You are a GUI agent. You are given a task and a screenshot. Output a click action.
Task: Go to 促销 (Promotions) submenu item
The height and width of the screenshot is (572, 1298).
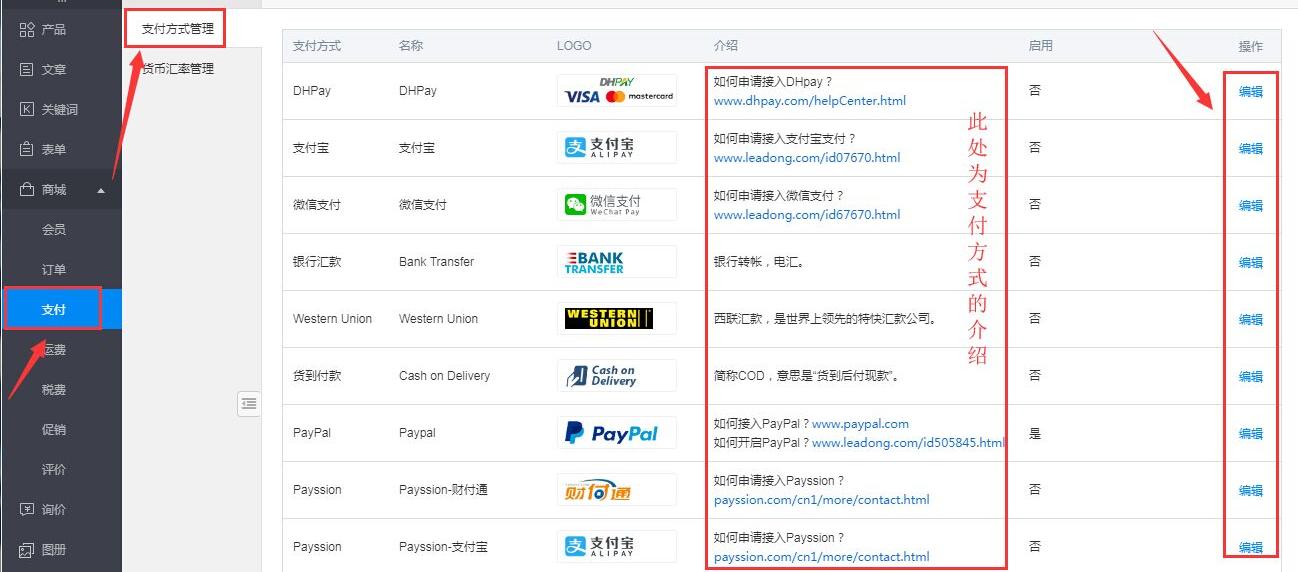pos(54,430)
